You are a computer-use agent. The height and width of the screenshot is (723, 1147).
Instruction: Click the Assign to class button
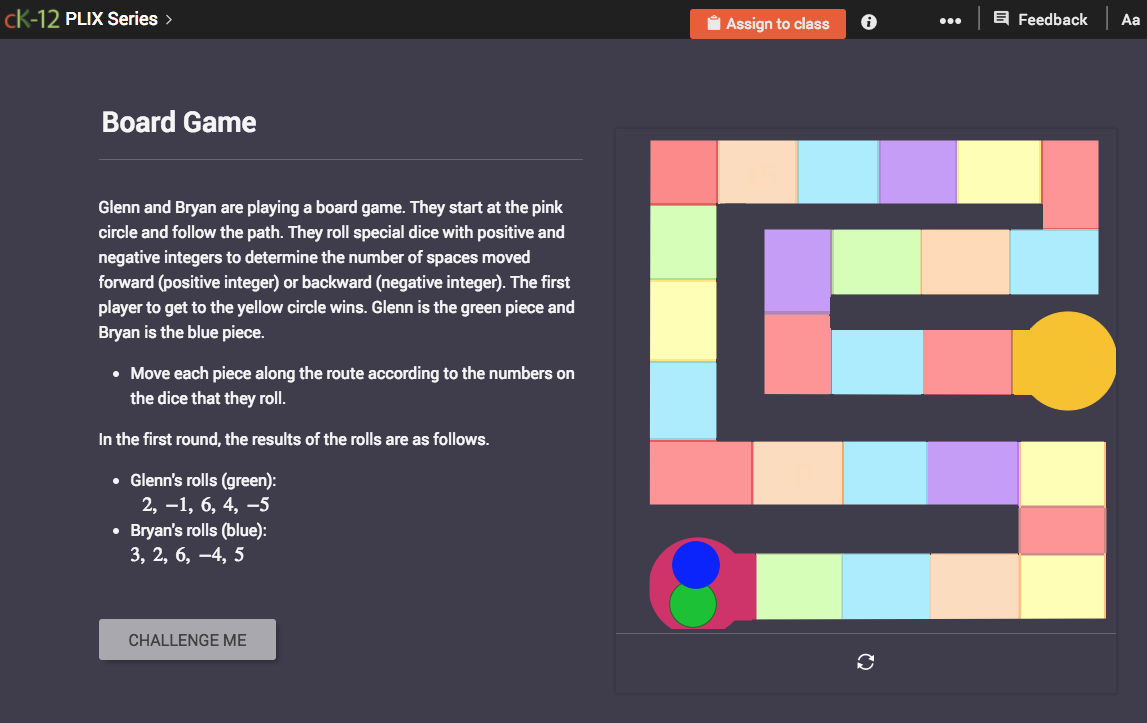[x=767, y=23]
